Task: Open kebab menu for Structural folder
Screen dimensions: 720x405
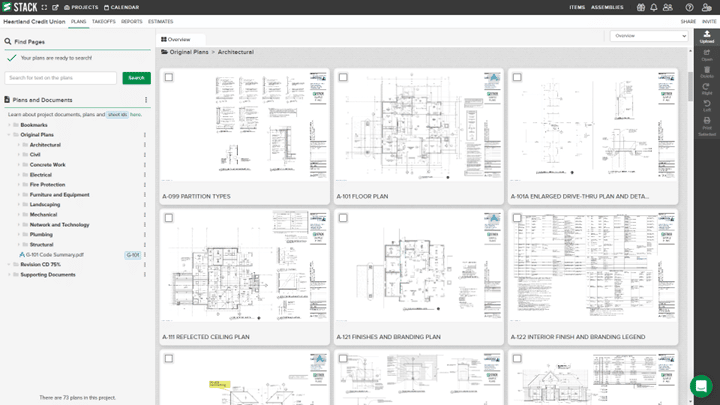Action: coord(145,245)
